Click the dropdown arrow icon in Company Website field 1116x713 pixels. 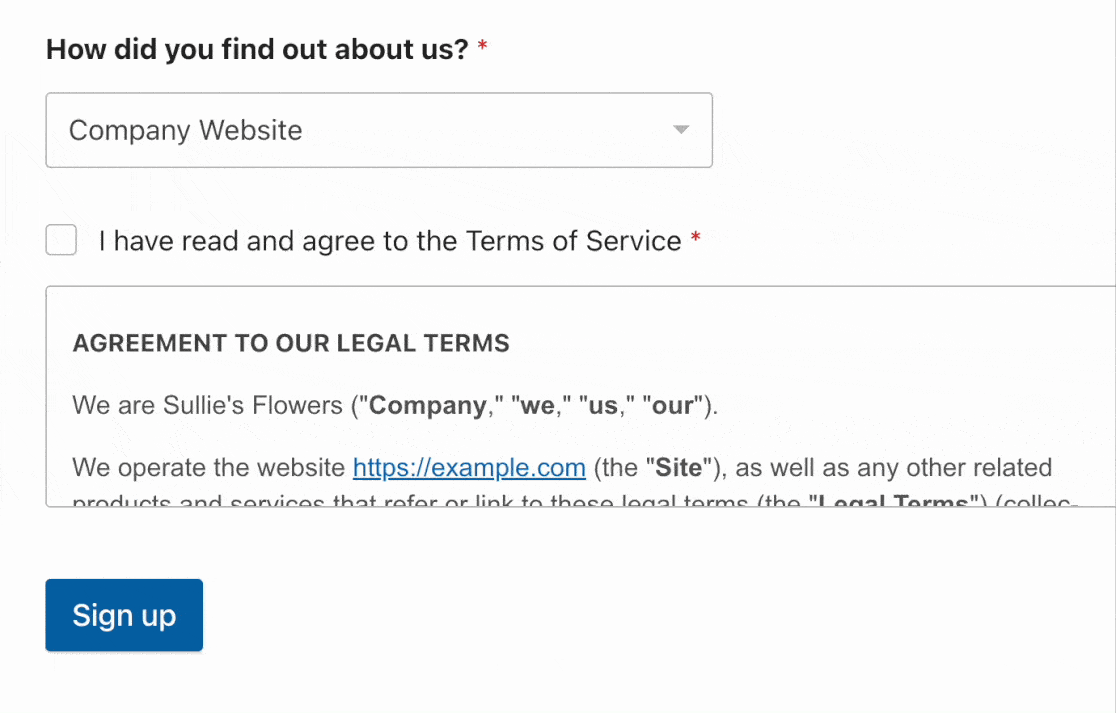point(681,130)
